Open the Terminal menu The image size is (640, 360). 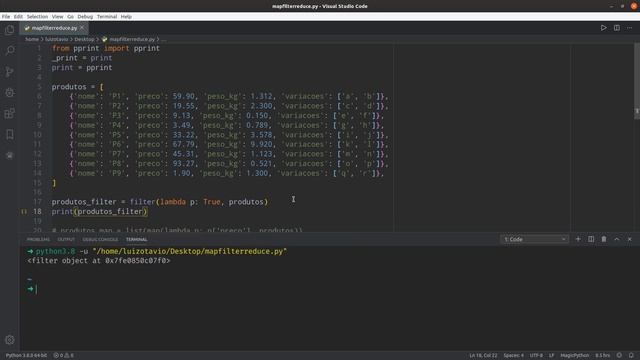(x=107, y=17)
